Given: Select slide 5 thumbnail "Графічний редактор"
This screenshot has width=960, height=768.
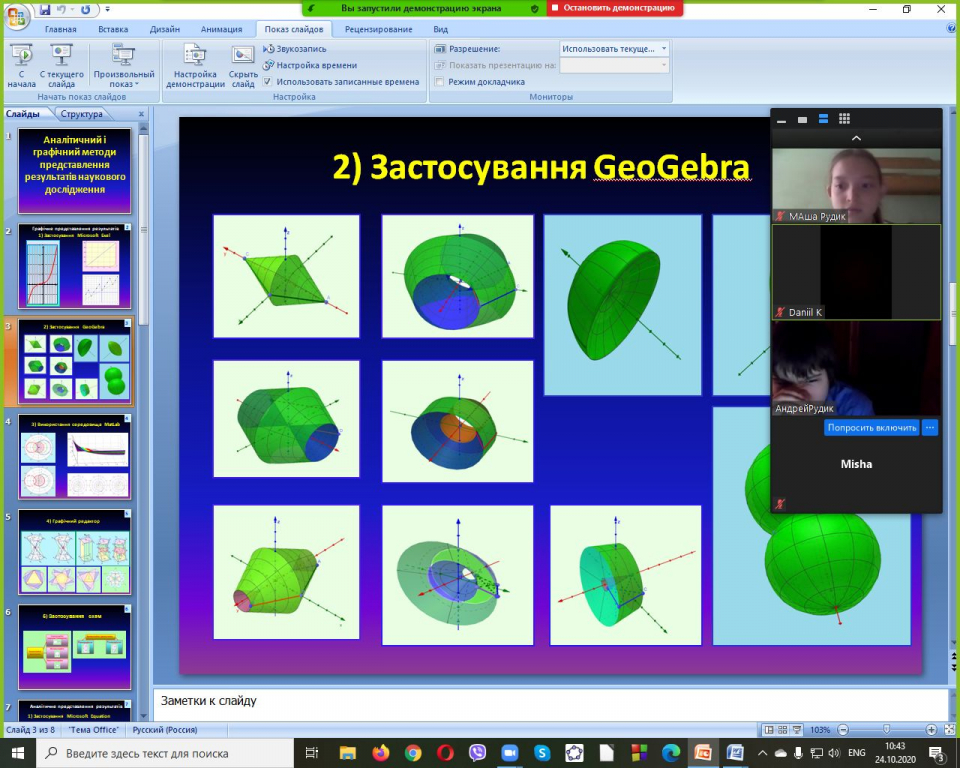Looking at the screenshot, I should tap(75, 552).
